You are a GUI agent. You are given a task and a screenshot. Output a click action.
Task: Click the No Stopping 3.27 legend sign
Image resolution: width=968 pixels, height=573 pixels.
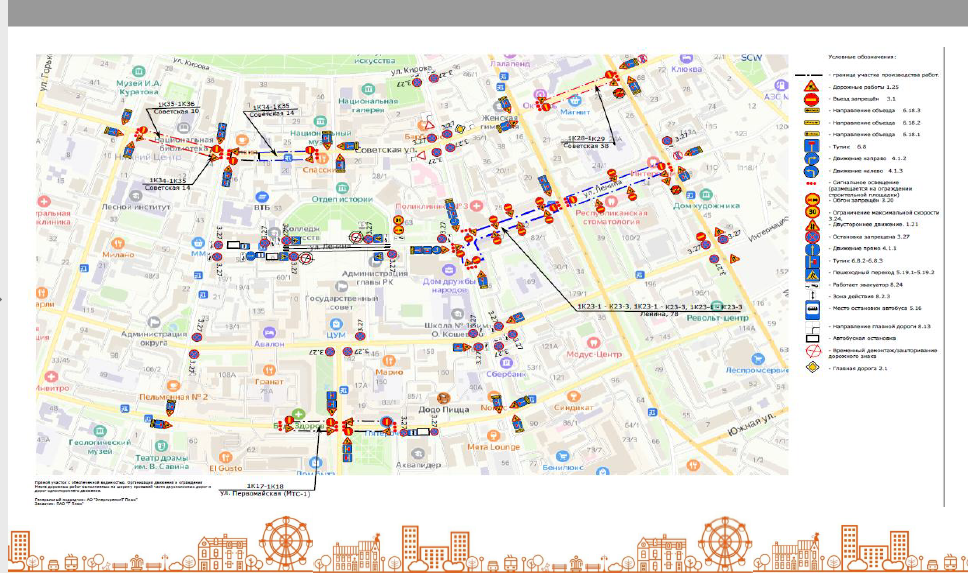pyautogui.click(x=808, y=237)
